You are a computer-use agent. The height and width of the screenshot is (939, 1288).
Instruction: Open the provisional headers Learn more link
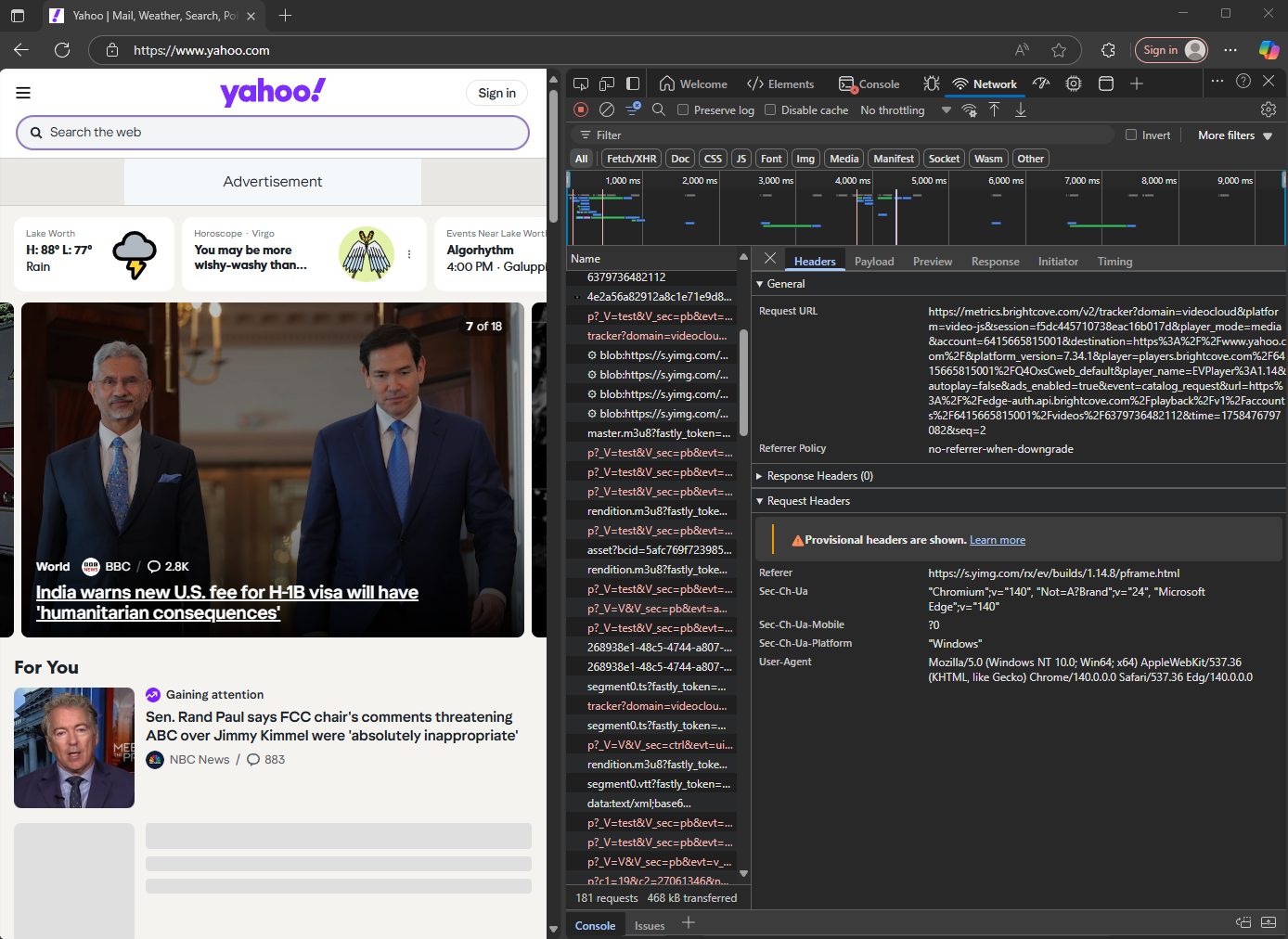click(997, 539)
